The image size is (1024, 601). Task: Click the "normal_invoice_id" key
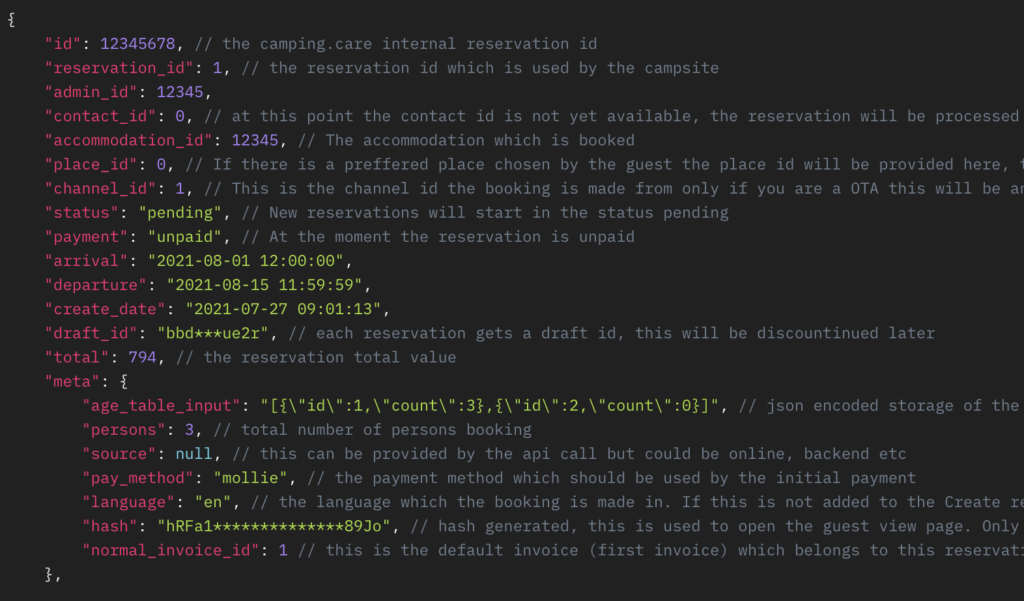pyautogui.click(x=170, y=551)
